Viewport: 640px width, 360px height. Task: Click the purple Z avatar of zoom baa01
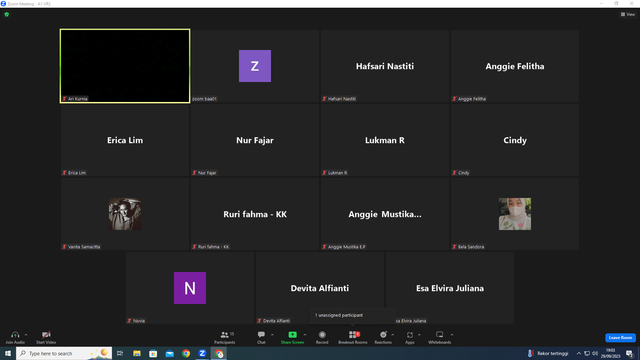(x=255, y=66)
